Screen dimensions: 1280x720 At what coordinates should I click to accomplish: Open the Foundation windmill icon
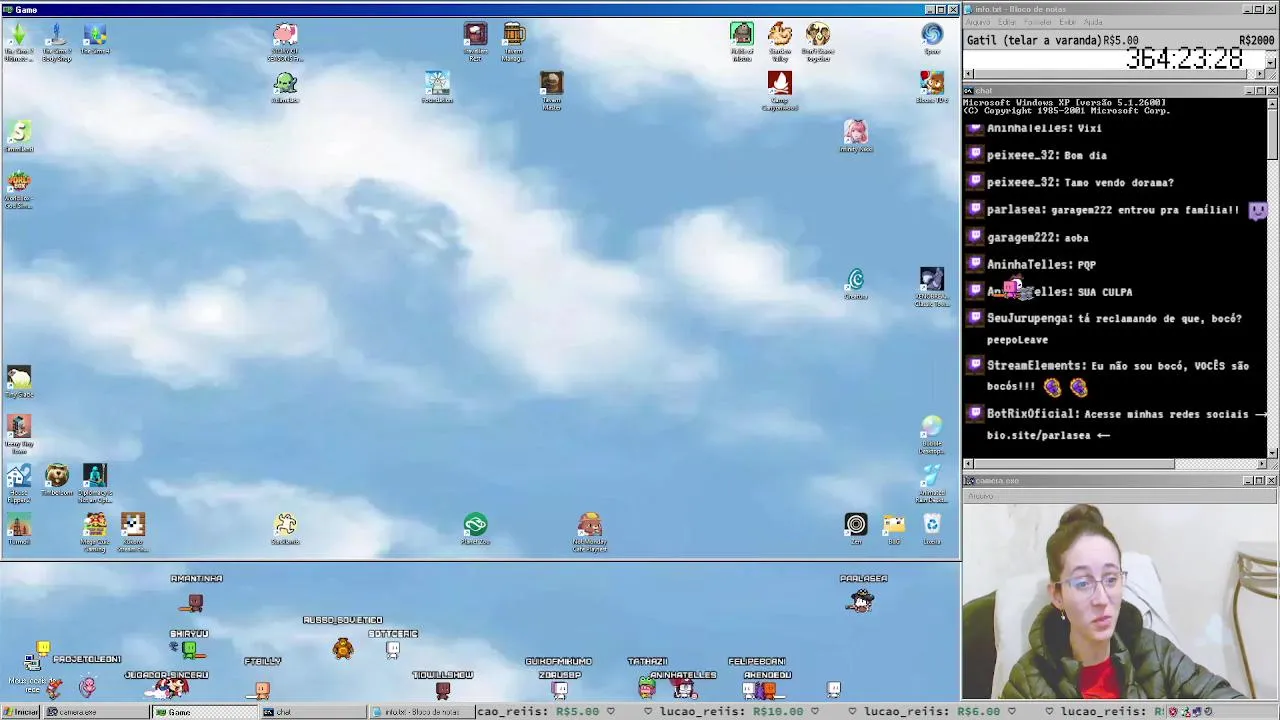[437, 87]
